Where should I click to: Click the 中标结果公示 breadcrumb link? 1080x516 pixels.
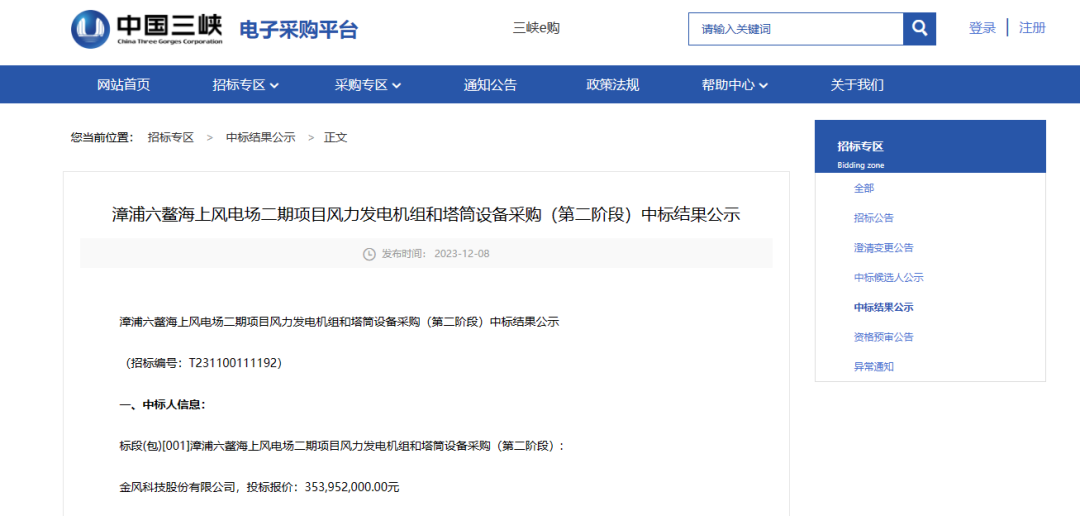[x=260, y=137]
